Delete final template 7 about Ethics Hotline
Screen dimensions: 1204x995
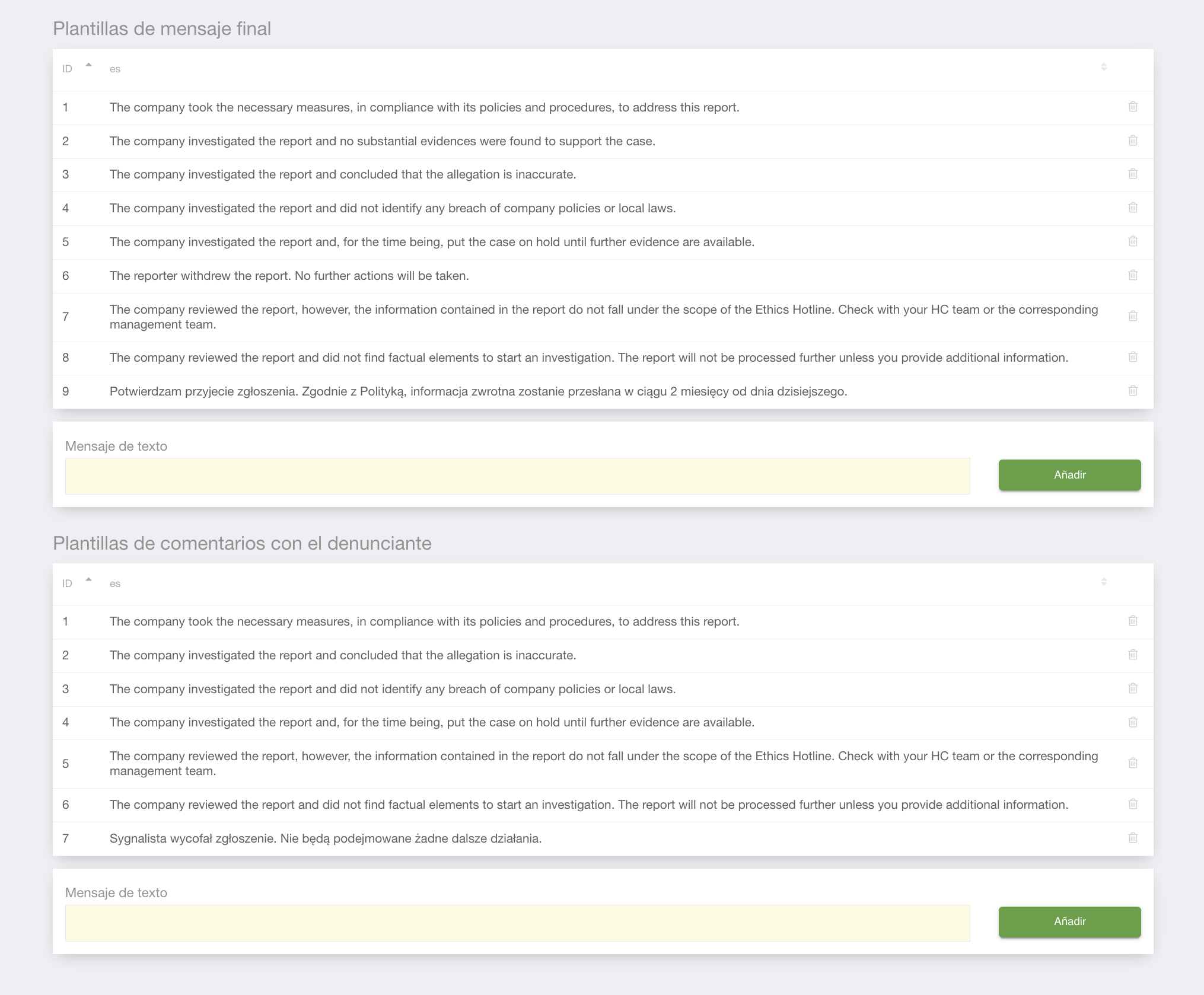click(x=1133, y=316)
